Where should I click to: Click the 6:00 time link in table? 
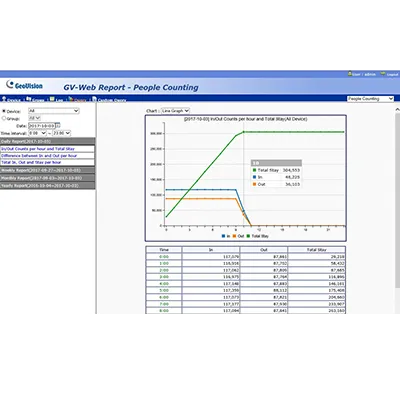(x=164, y=297)
